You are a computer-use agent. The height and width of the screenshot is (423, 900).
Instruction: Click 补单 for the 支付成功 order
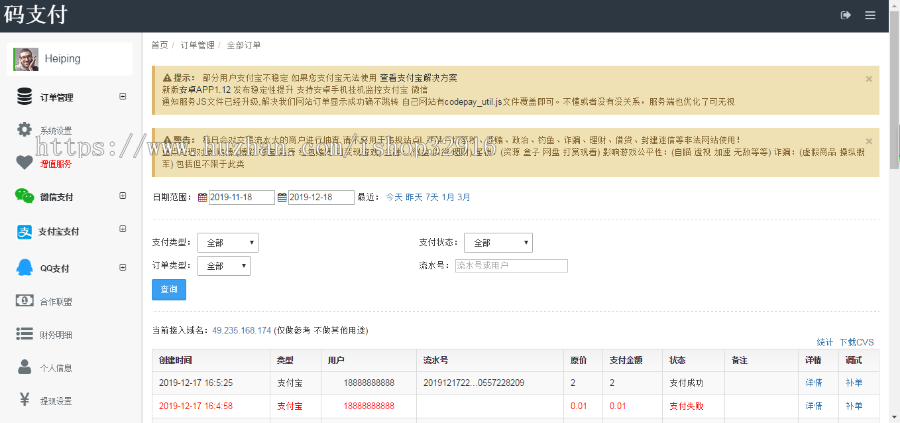(x=854, y=383)
